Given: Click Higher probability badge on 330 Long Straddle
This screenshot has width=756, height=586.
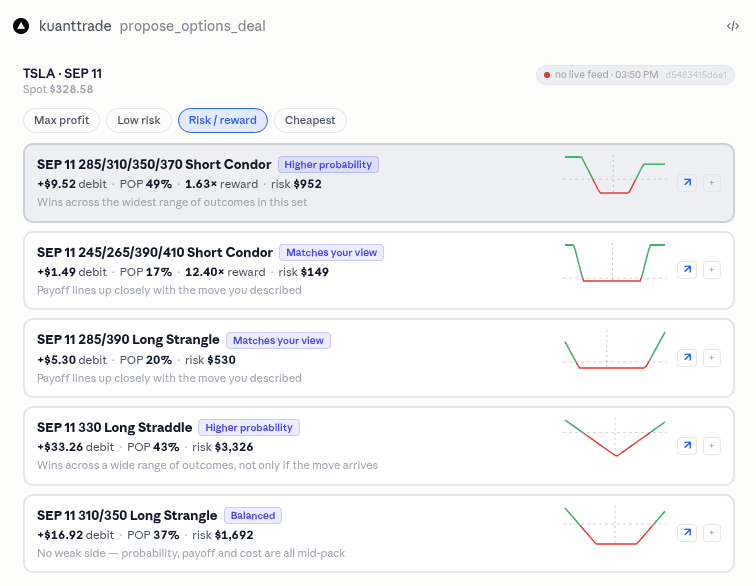Looking at the screenshot, I should (249, 428).
